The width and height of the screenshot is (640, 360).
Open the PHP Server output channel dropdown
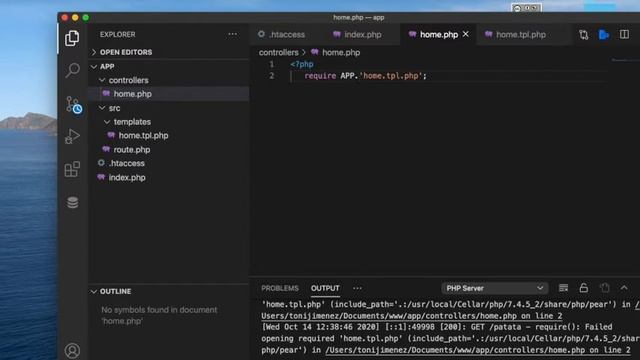tap(494, 288)
